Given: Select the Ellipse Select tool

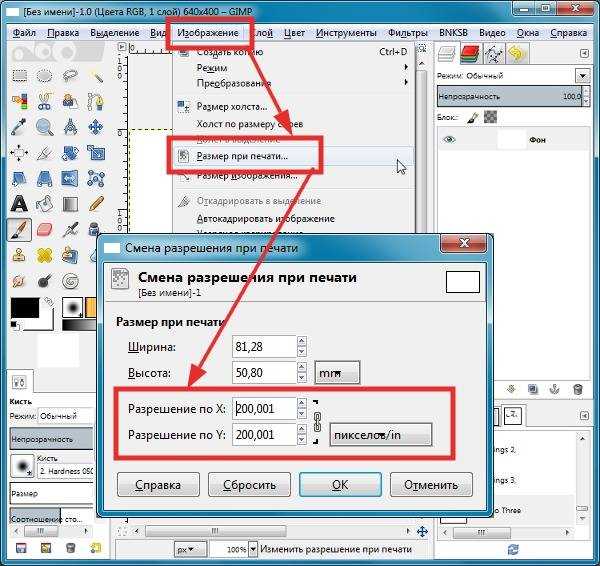Looking at the screenshot, I should click(x=44, y=75).
